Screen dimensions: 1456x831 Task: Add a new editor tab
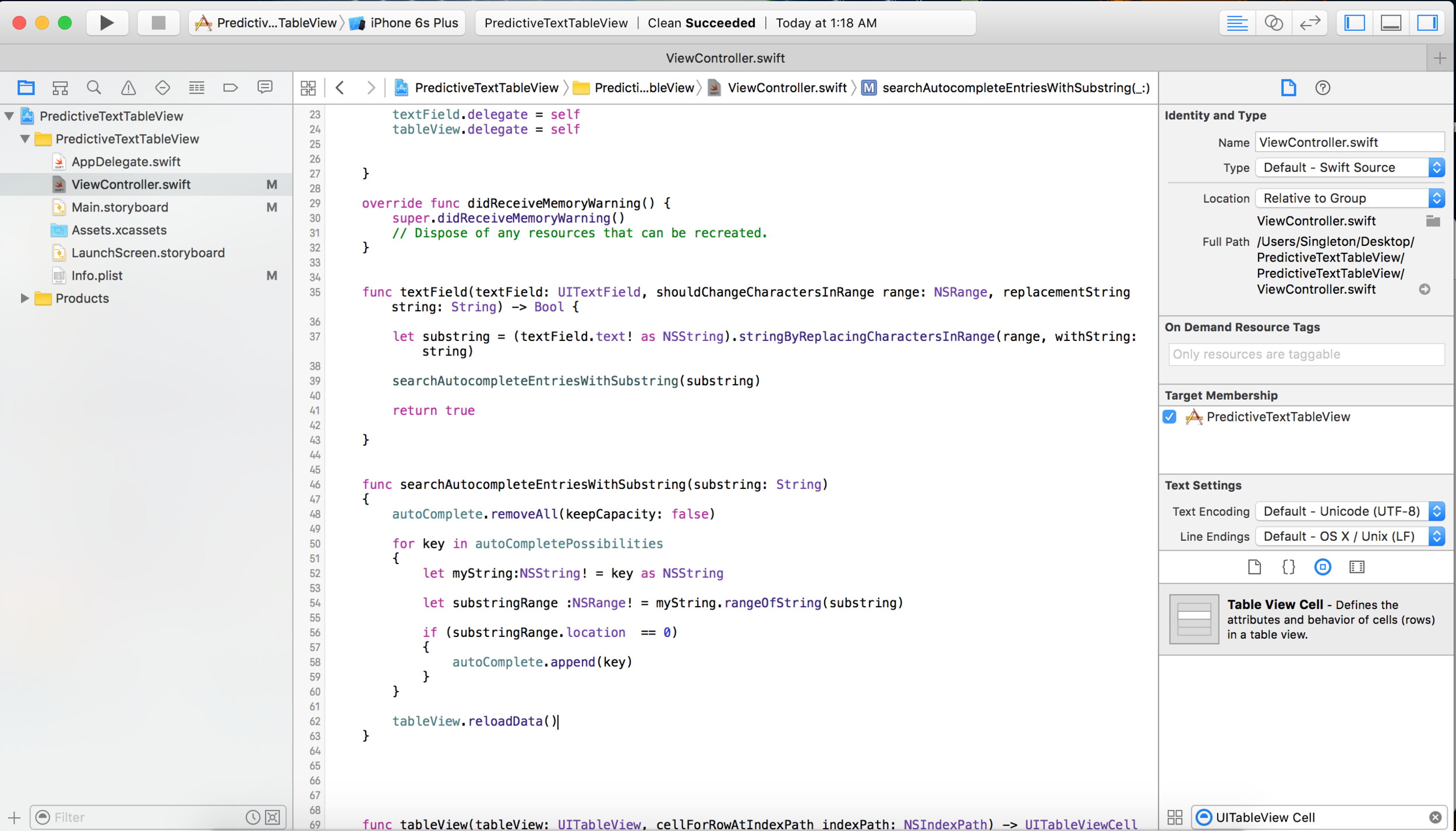click(1440, 58)
